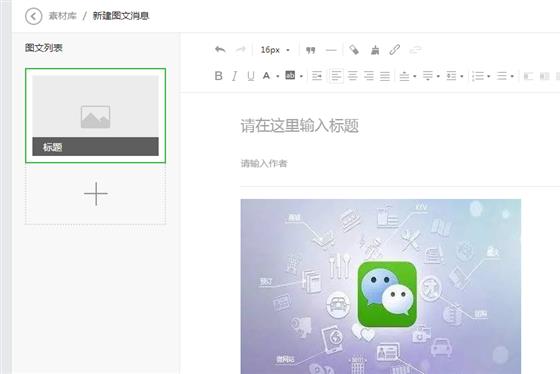Click the space-before-paragraph icon

click(x=404, y=76)
